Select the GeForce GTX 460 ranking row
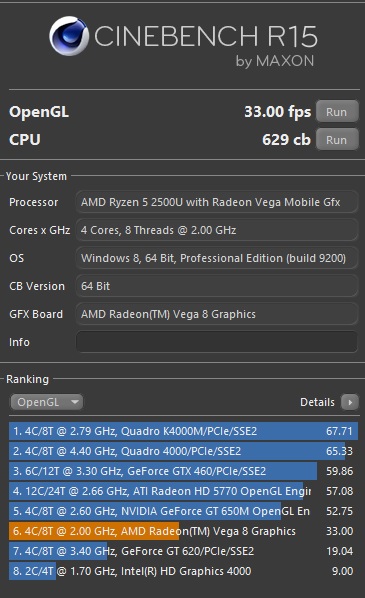Screen dimensions: 365x598 [x=183, y=471]
